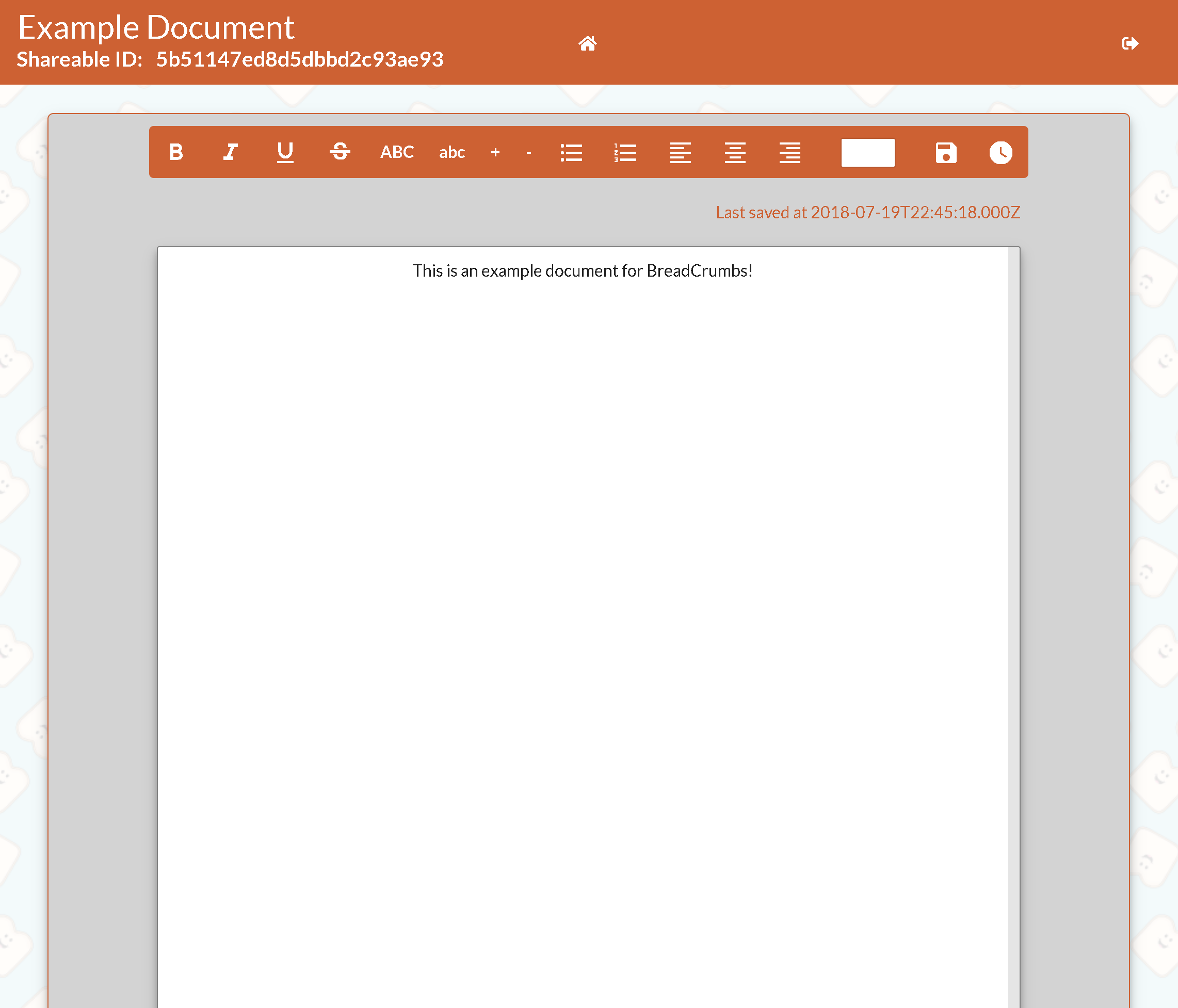Open revision history clock icon
The height and width of the screenshot is (1008, 1178).
click(x=1001, y=152)
